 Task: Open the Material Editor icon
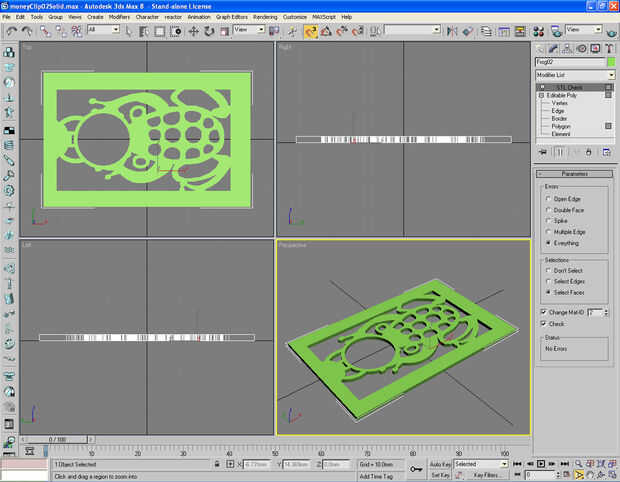click(539, 31)
